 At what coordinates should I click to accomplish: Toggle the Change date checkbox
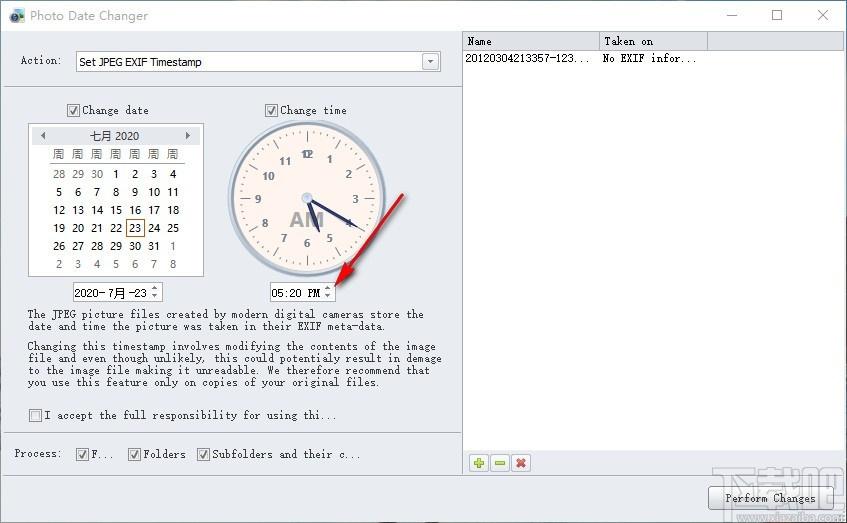pos(73,110)
